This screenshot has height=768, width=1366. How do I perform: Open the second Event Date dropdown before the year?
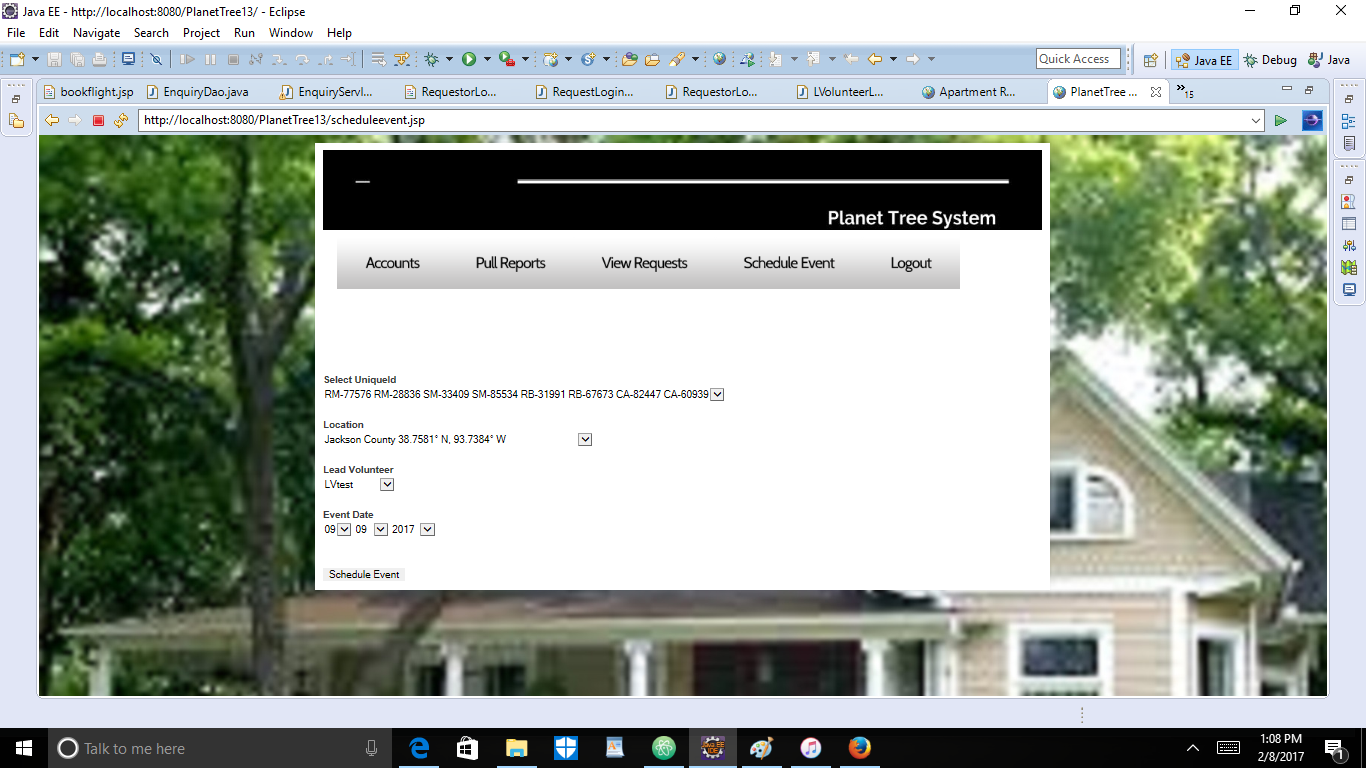[380, 529]
